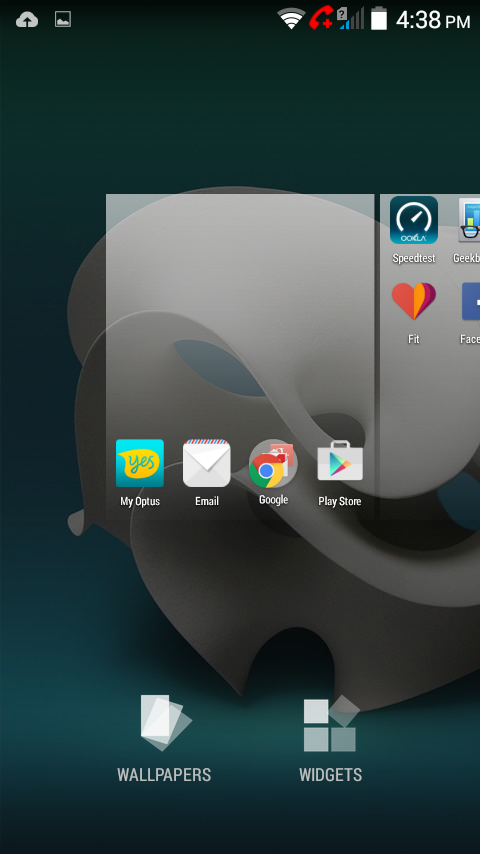480x854 pixels.
Task: Click the "My Optus" label
Action: pyautogui.click(x=139, y=501)
